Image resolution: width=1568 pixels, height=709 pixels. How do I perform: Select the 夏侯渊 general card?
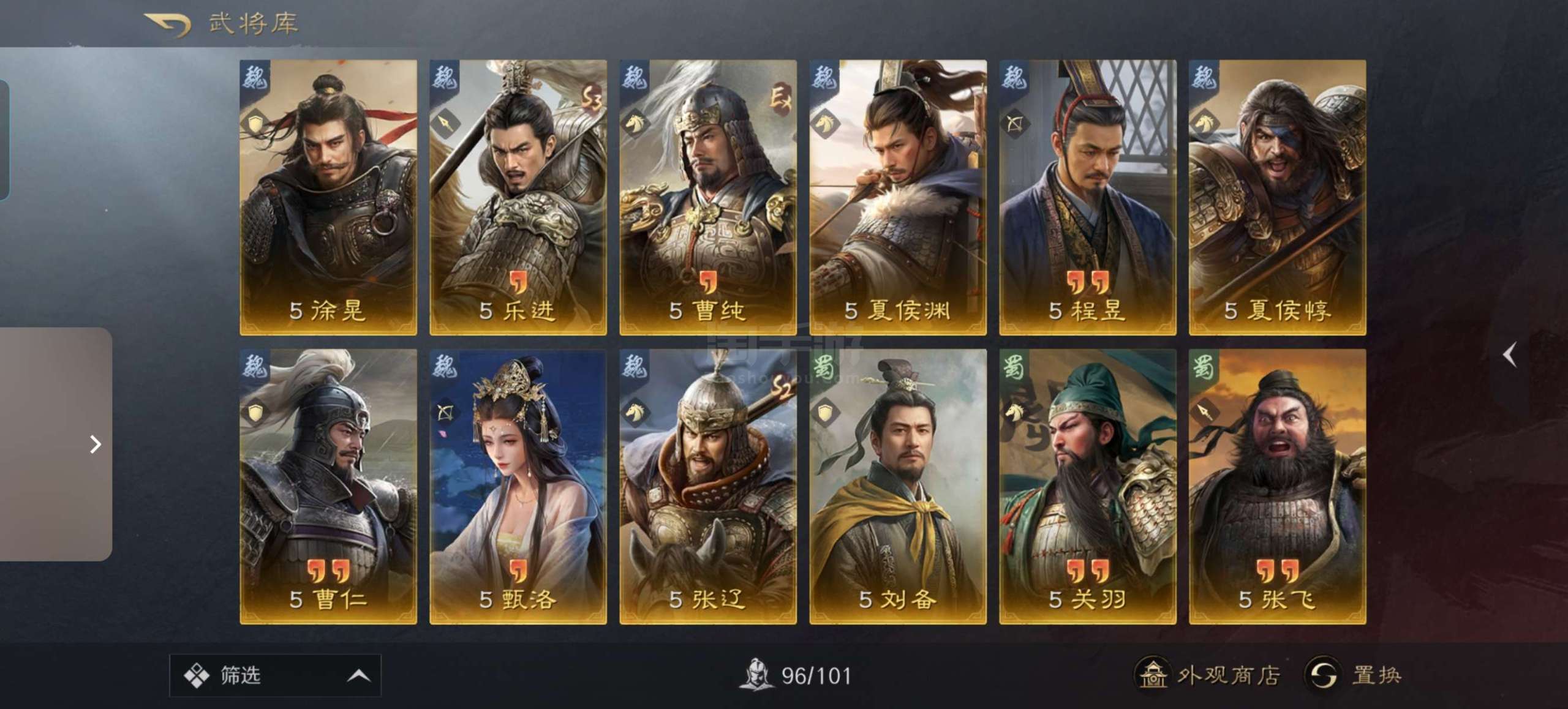tap(898, 197)
